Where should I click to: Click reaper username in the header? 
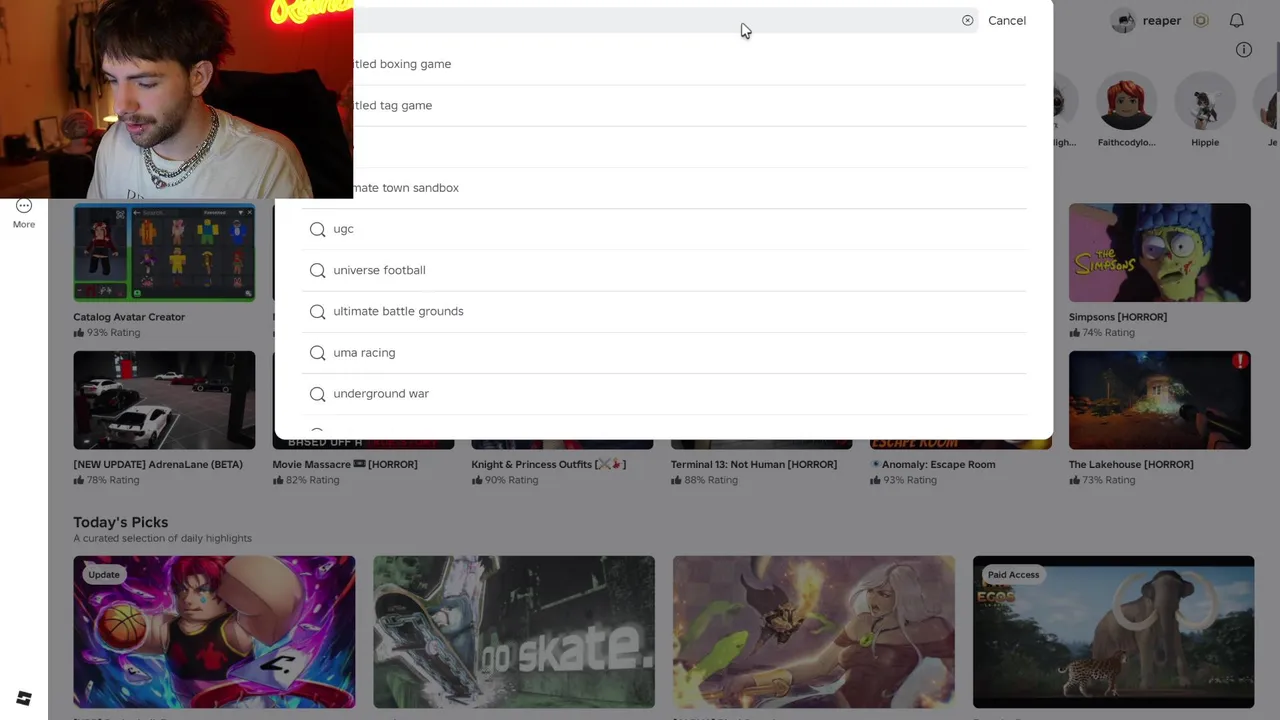[x=1162, y=20]
